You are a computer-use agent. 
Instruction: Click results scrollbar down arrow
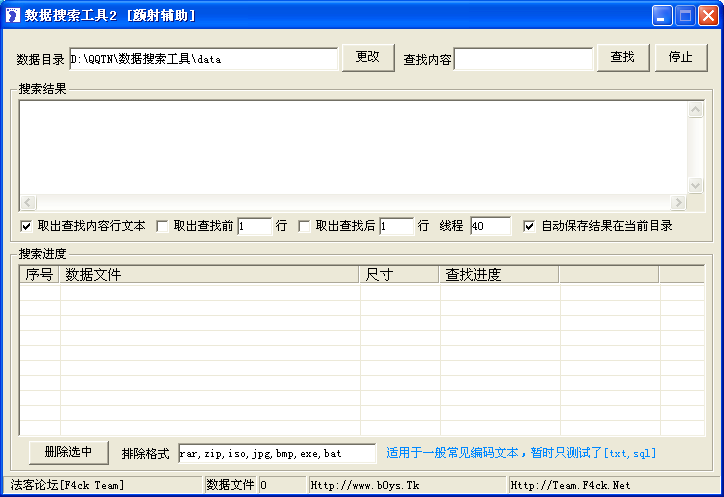click(695, 186)
